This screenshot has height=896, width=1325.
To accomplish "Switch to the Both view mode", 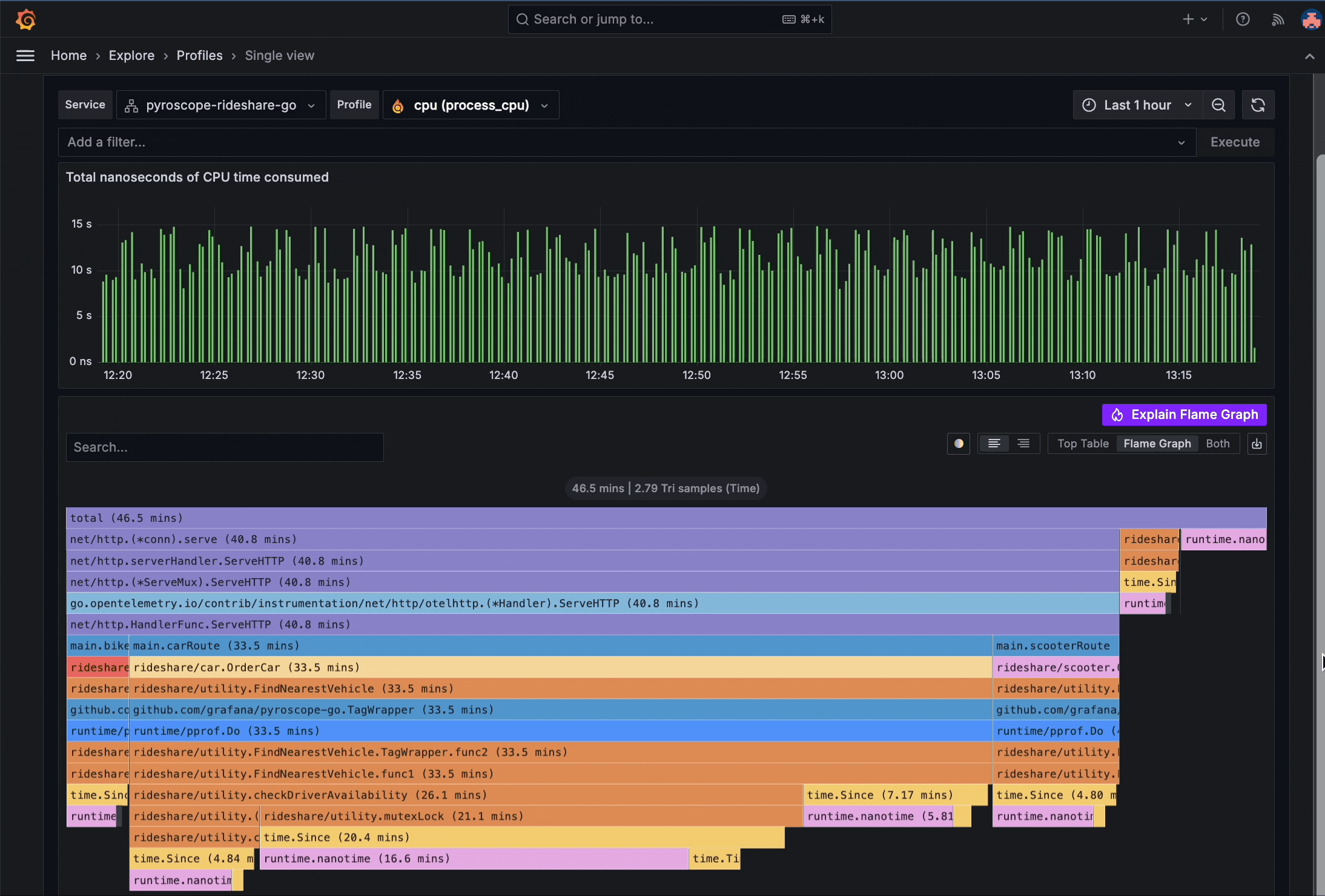I will click(1217, 444).
